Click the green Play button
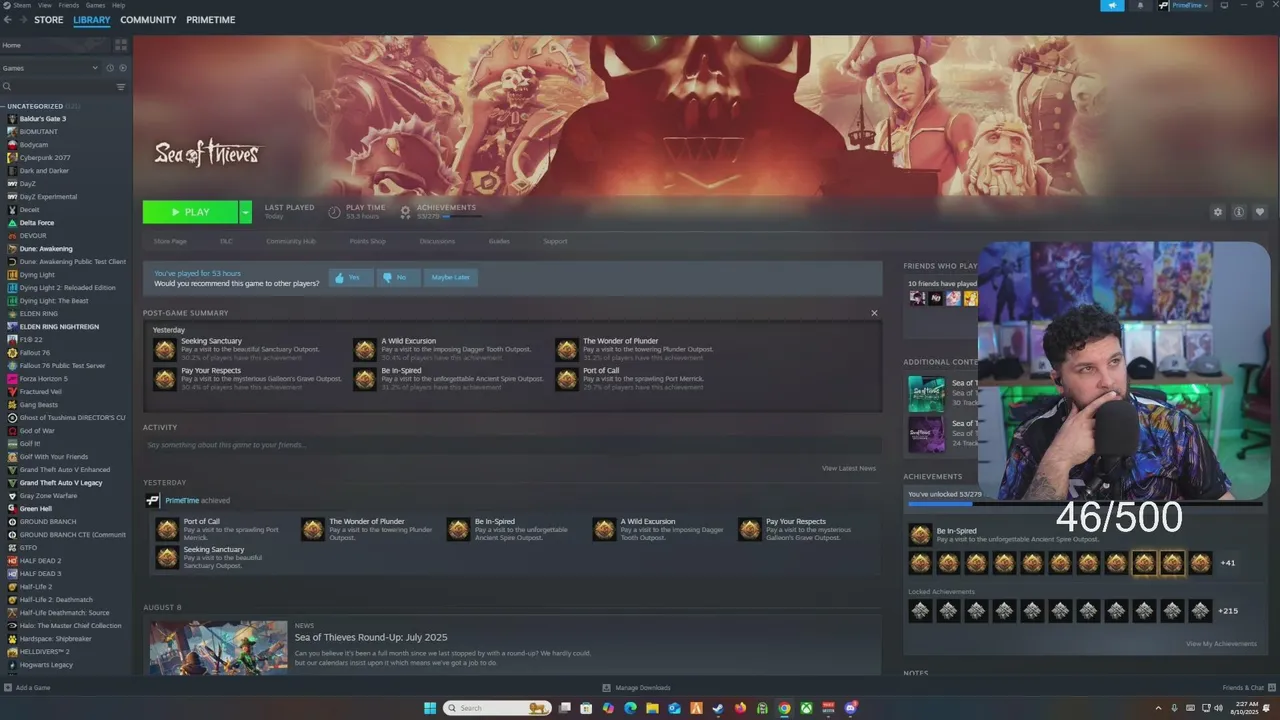This screenshot has height=720, width=1280. [x=190, y=212]
